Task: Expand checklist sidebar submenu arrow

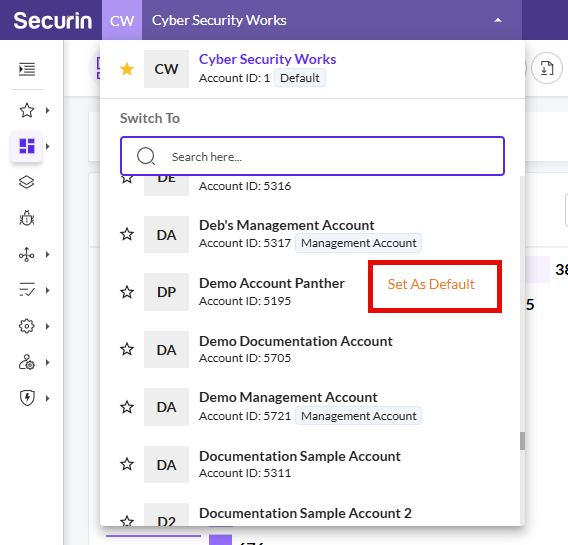Action: (x=47, y=290)
